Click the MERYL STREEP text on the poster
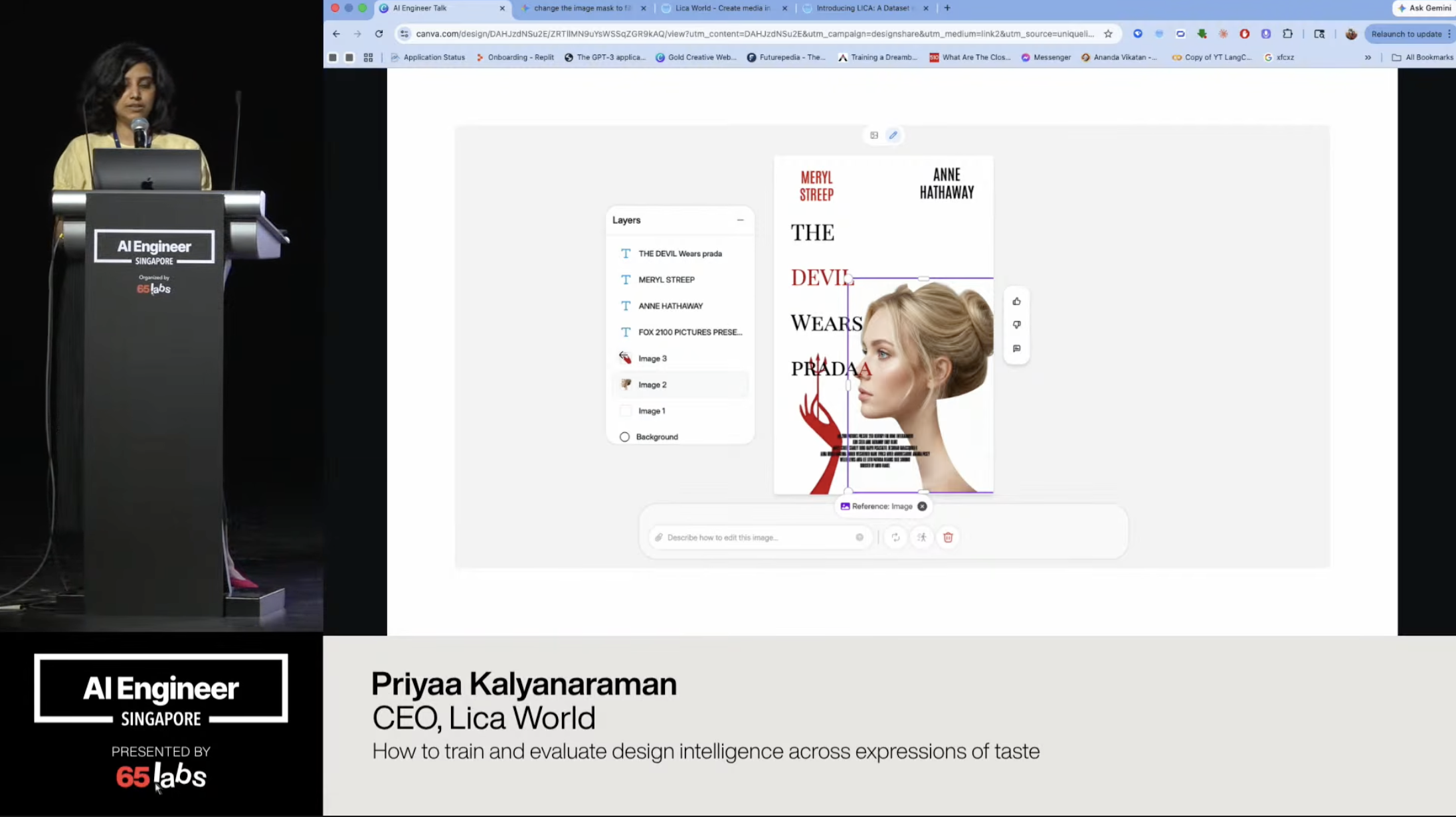 tap(816, 186)
